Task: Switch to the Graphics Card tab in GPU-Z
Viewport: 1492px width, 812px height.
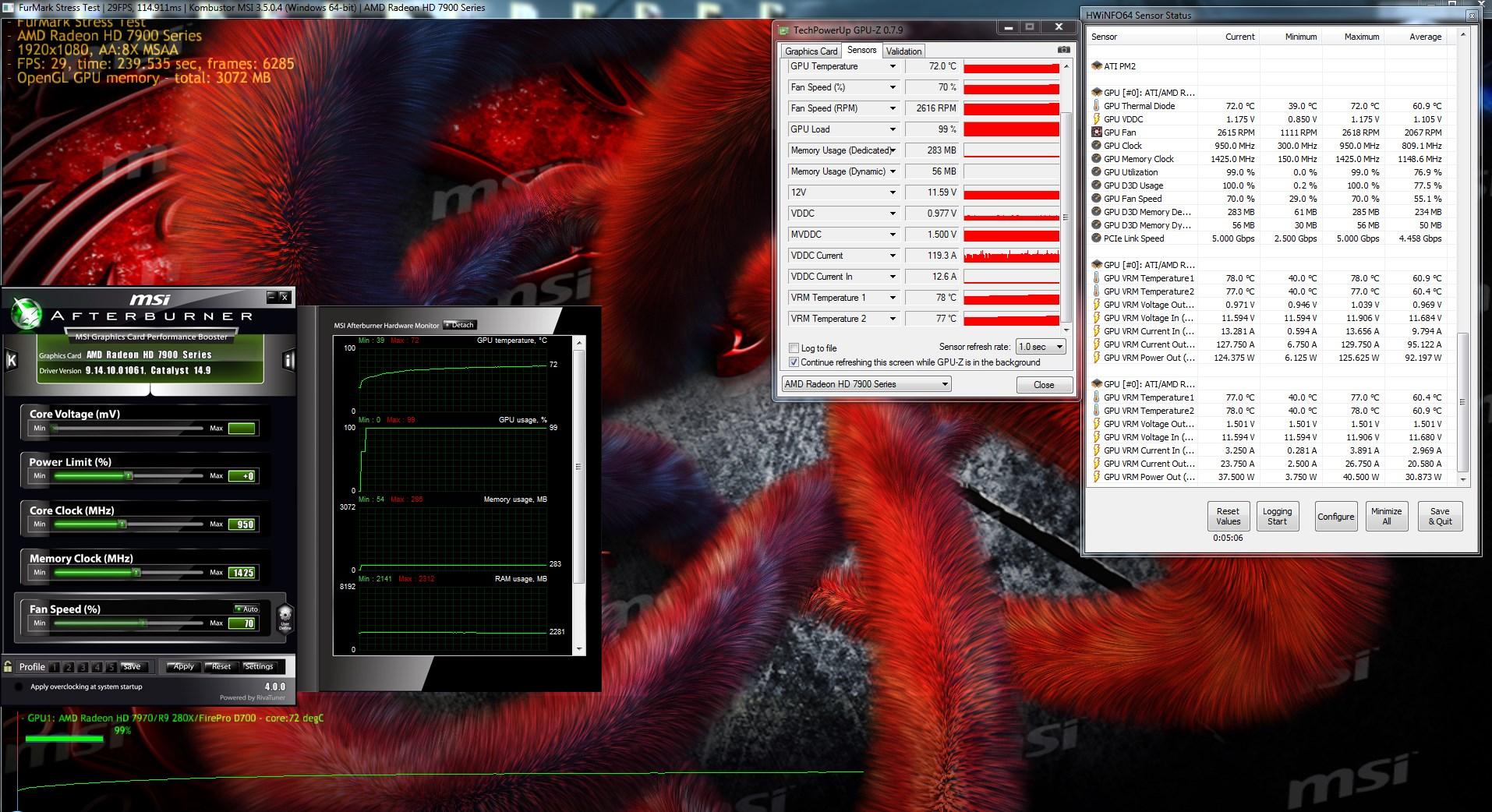Action: pos(811,51)
